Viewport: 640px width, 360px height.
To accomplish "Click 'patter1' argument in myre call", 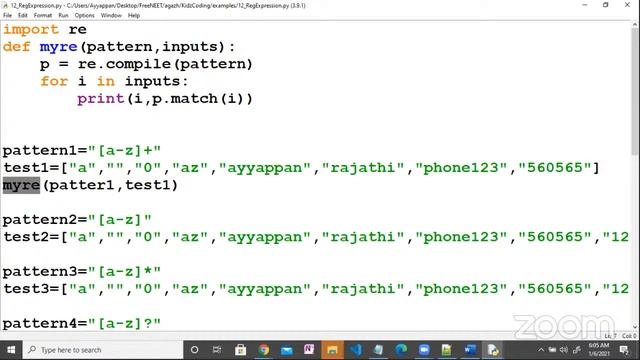I will [82, 185].
